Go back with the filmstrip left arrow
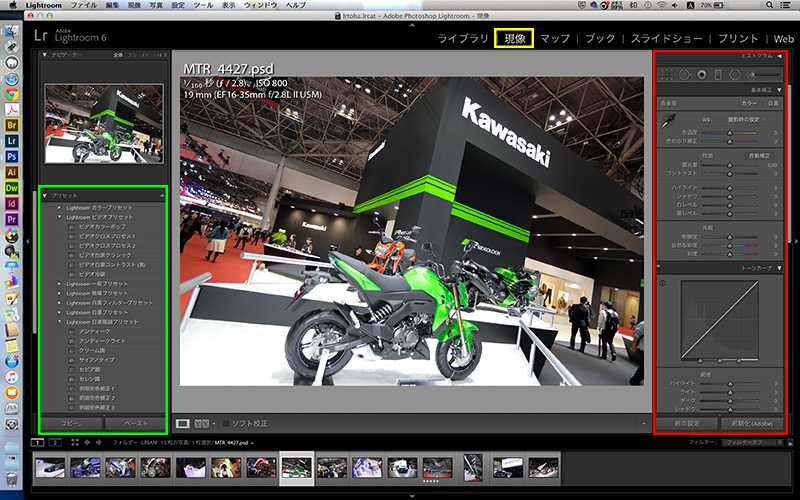 pos(87,442)
